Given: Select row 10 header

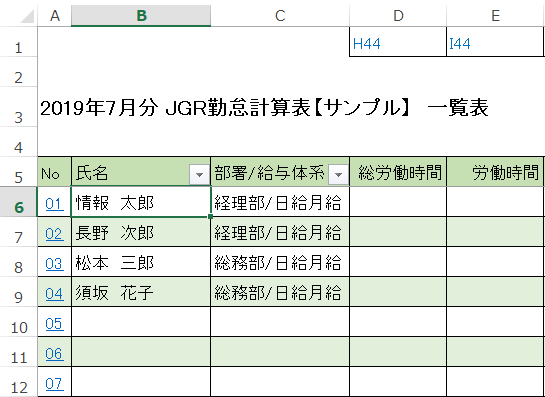Looking at the screenshot, I should [19, 322].
